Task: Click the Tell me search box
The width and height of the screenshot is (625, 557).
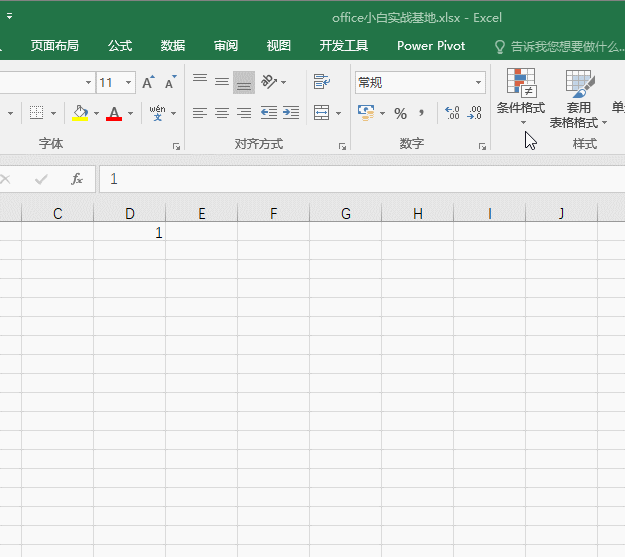Action: (x=559, y=47)
